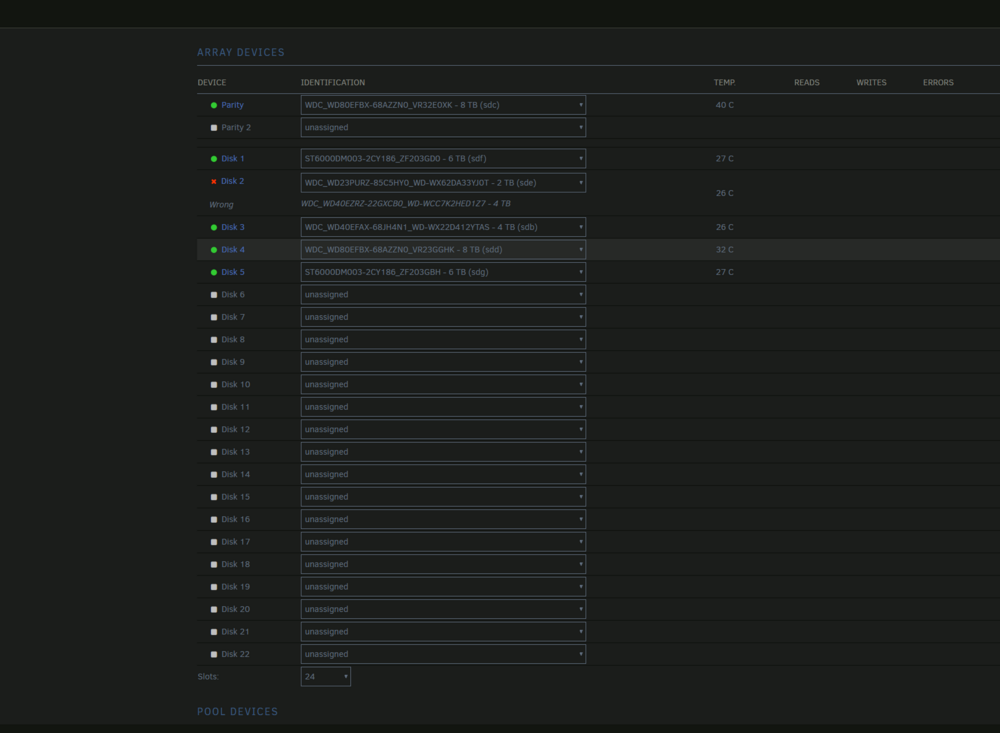Click the POOL DEVICES section heading
This screenshot has height=733, width=1000.
click(x=237, y=712)
